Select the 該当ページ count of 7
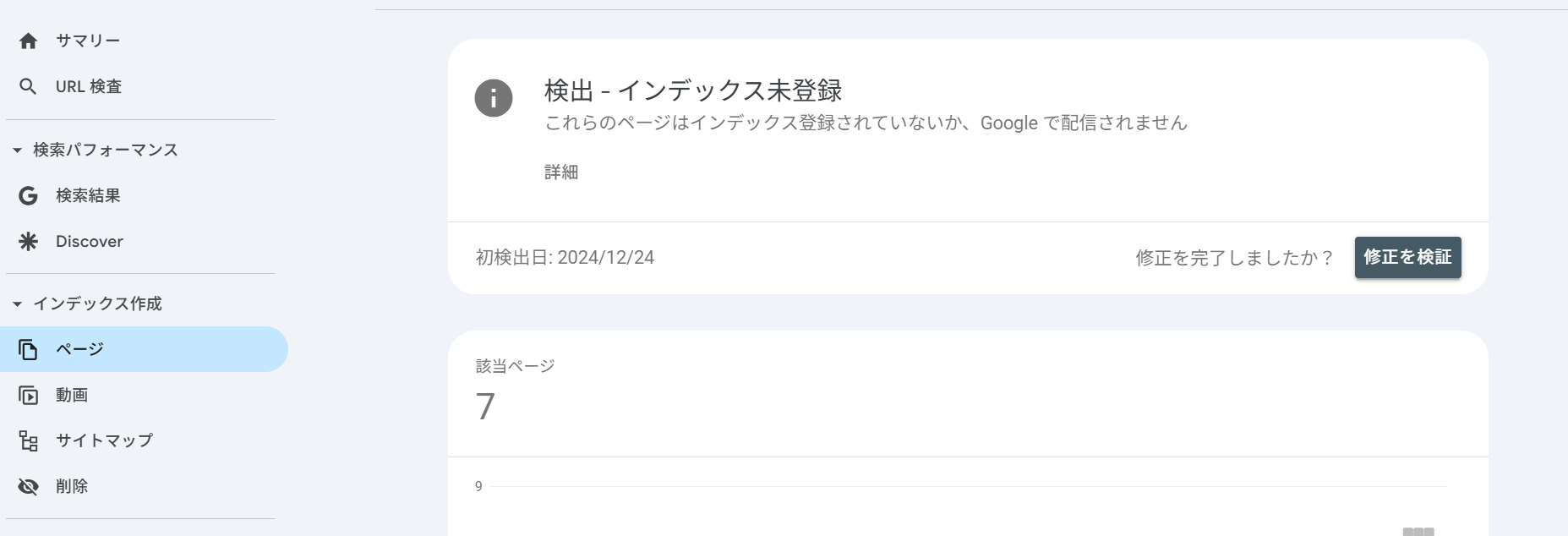This screenshot has height=536, width=1568. (x=485, y=407)
